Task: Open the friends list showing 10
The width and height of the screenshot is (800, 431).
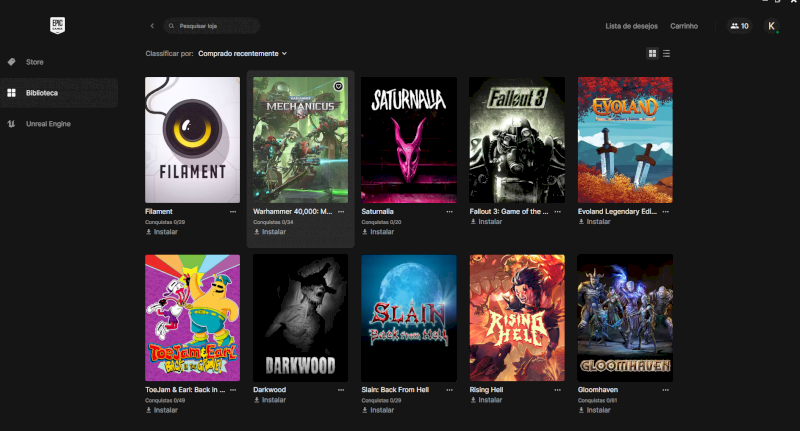Action: [739, 26]
